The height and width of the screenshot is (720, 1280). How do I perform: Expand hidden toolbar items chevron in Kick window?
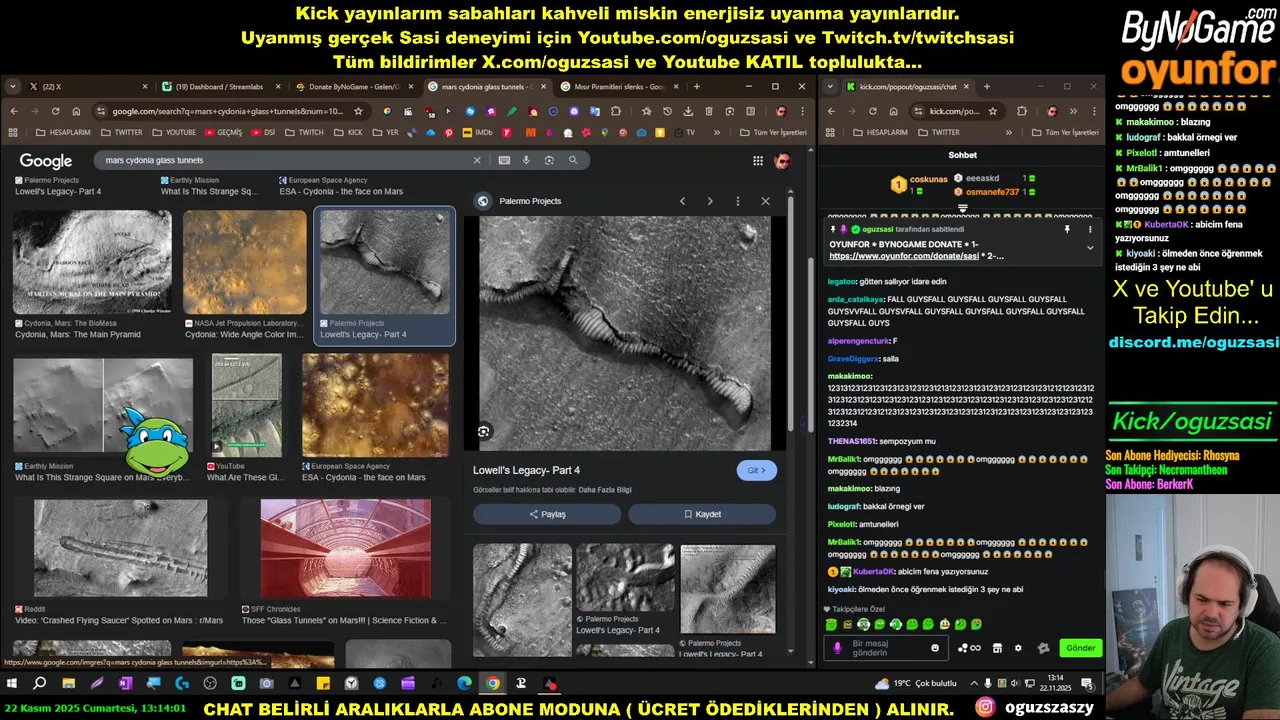pyautogui.click(x=1072, y=111)
